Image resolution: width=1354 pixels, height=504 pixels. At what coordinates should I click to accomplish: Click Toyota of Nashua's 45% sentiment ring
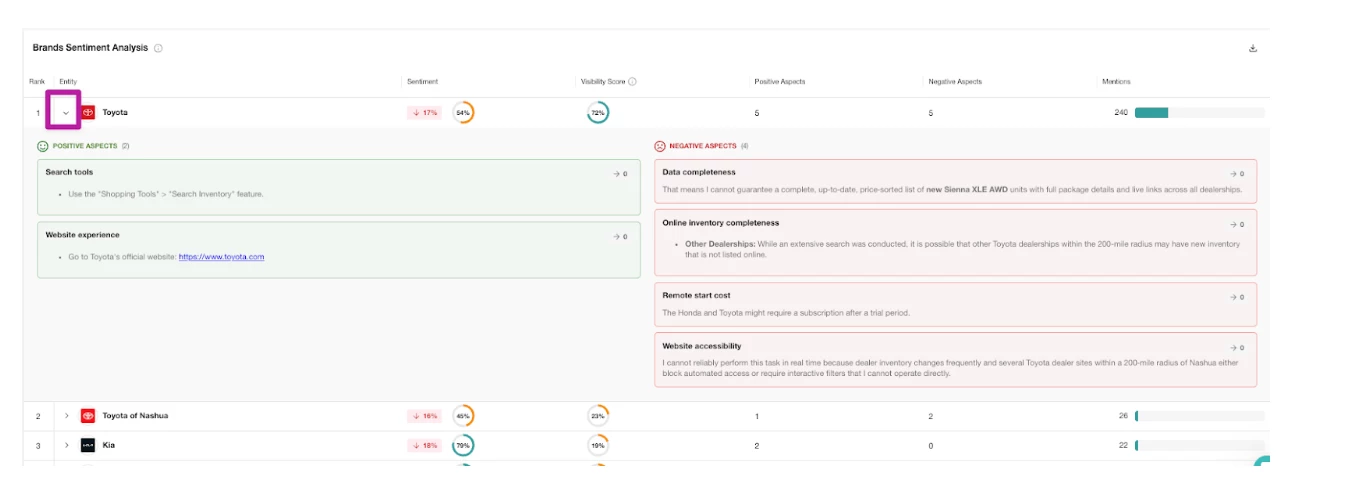point(463,416)
